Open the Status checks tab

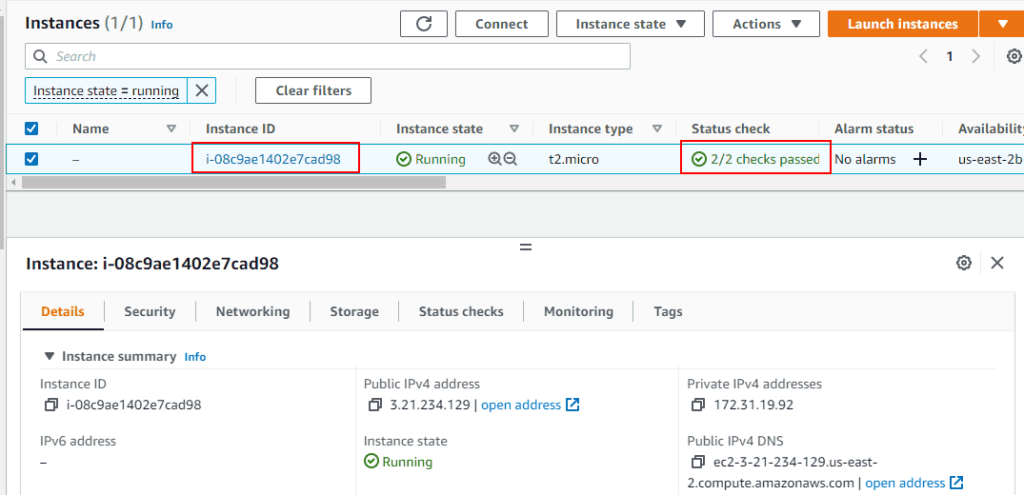[x=460, y=311]
